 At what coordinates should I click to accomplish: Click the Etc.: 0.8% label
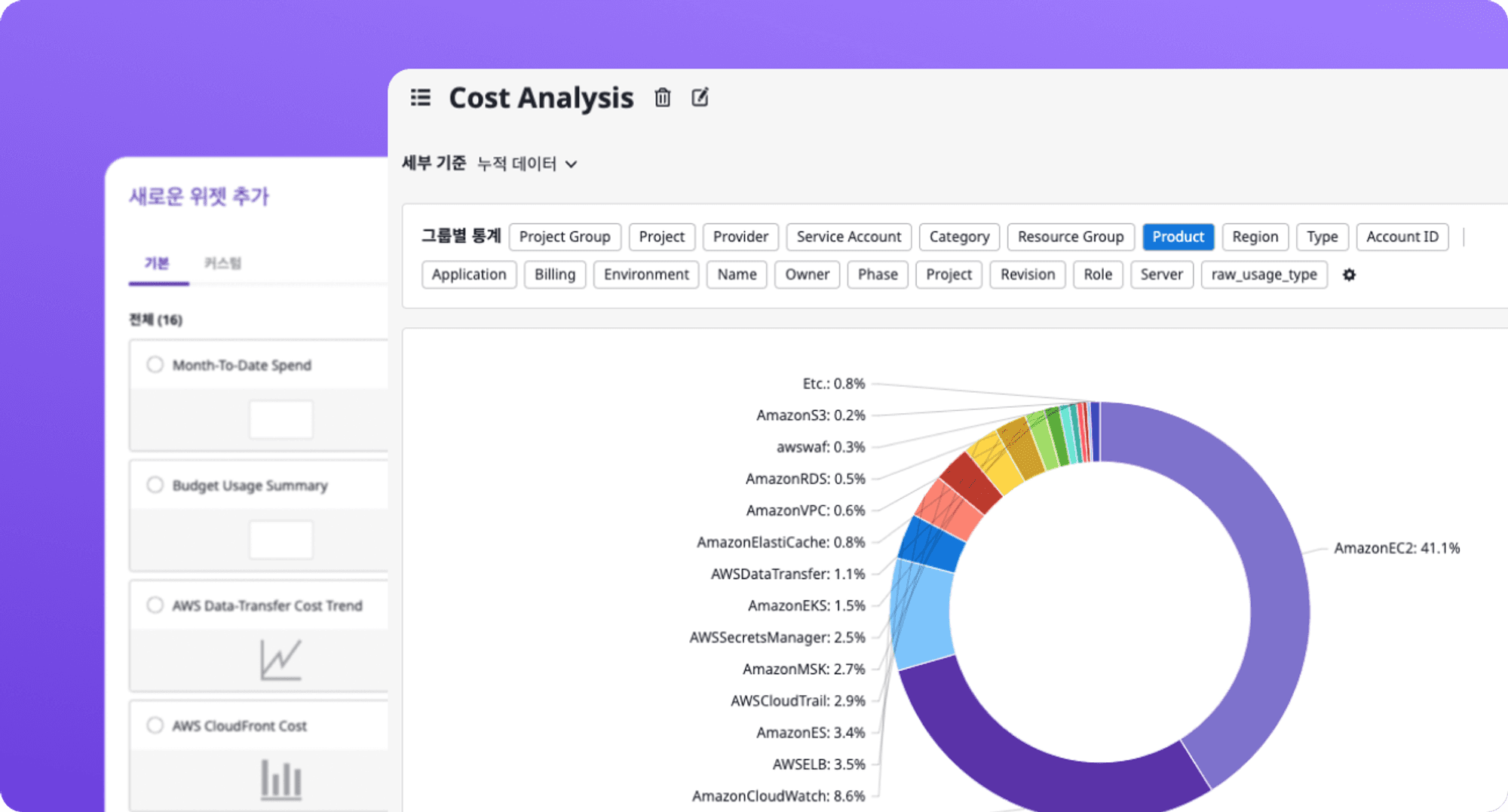pos(834,384)
